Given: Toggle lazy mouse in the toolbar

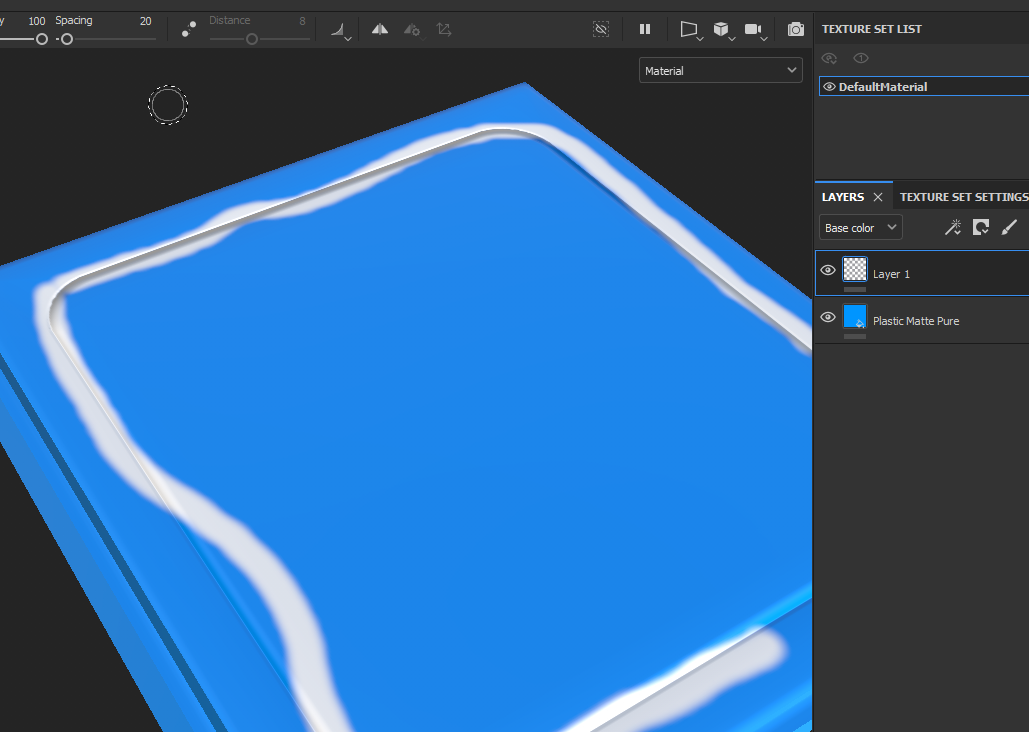Looking at the screenshot, I should click(x=188, y=30).
